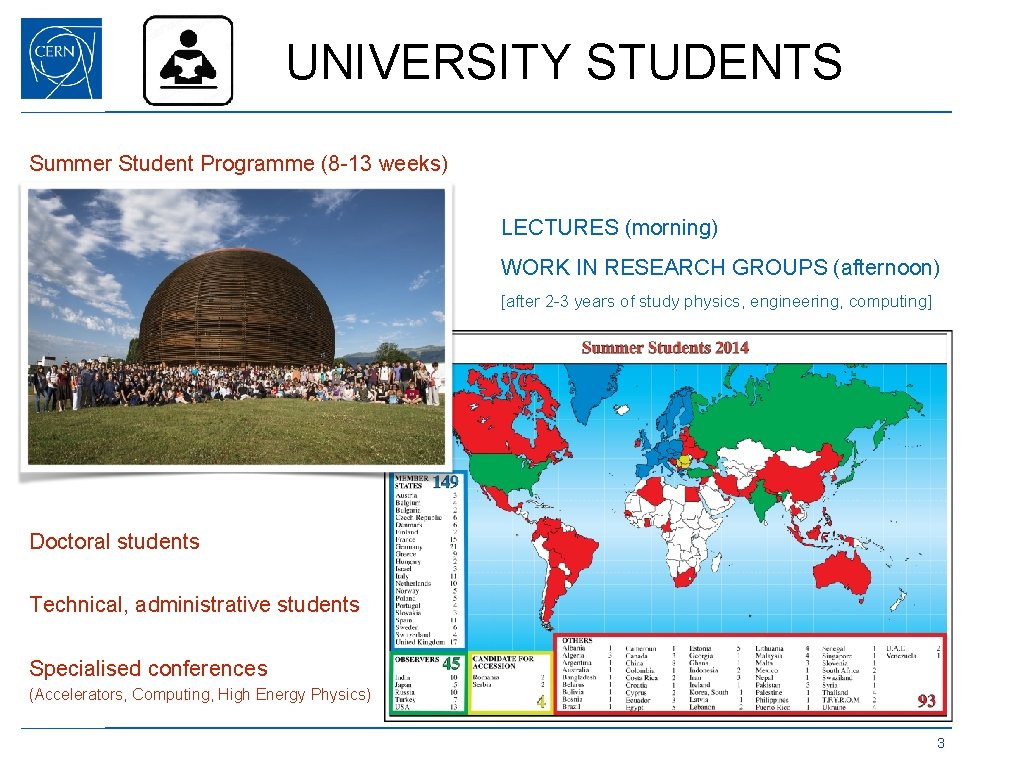1024x768 pixels.
Task: Click the Puerto Rico entry in others list
Action: click(x=781, y=707)
